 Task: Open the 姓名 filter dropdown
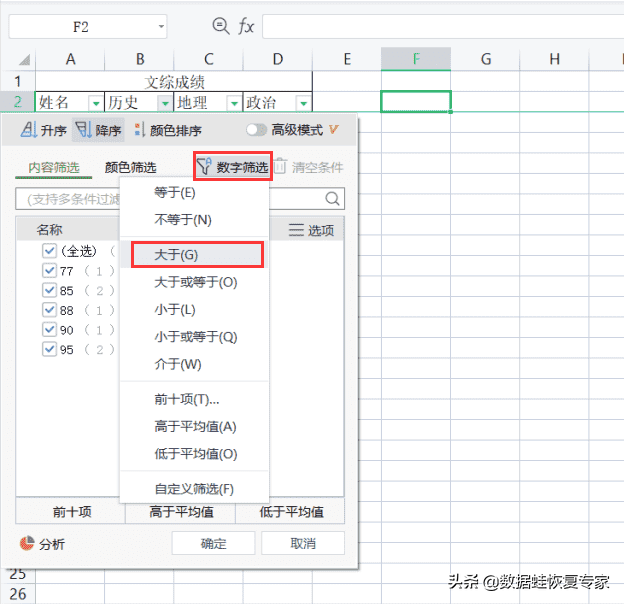[x=96, y=103]
